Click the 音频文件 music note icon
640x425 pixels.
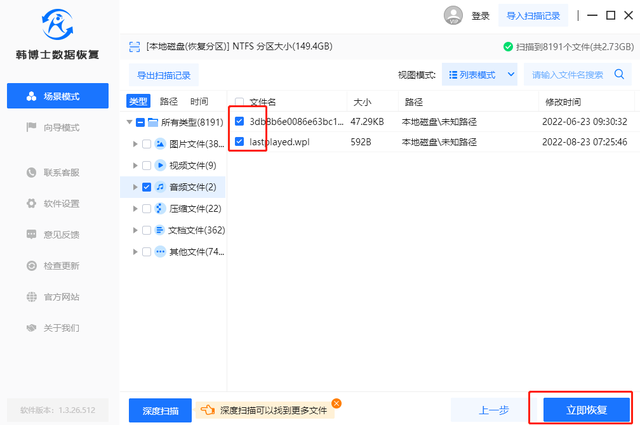pyautogui.click(x=160, y=187)
